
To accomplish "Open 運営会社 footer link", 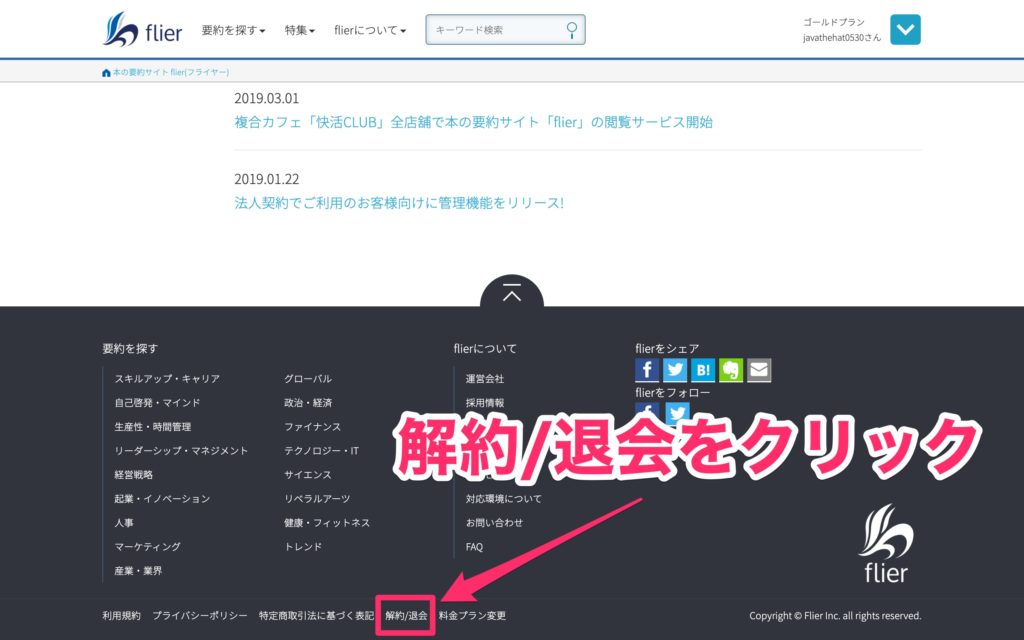I will tap(485, 379).
